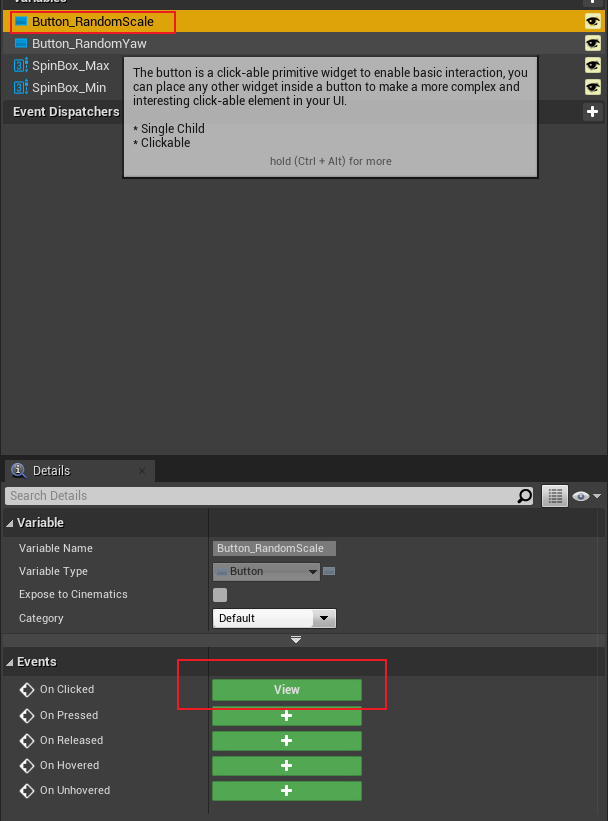Image resolution: width=608 pixels, height=821 pixels.
Task: Select the SpinBox_Max variable
Action: tap(70, 65)
